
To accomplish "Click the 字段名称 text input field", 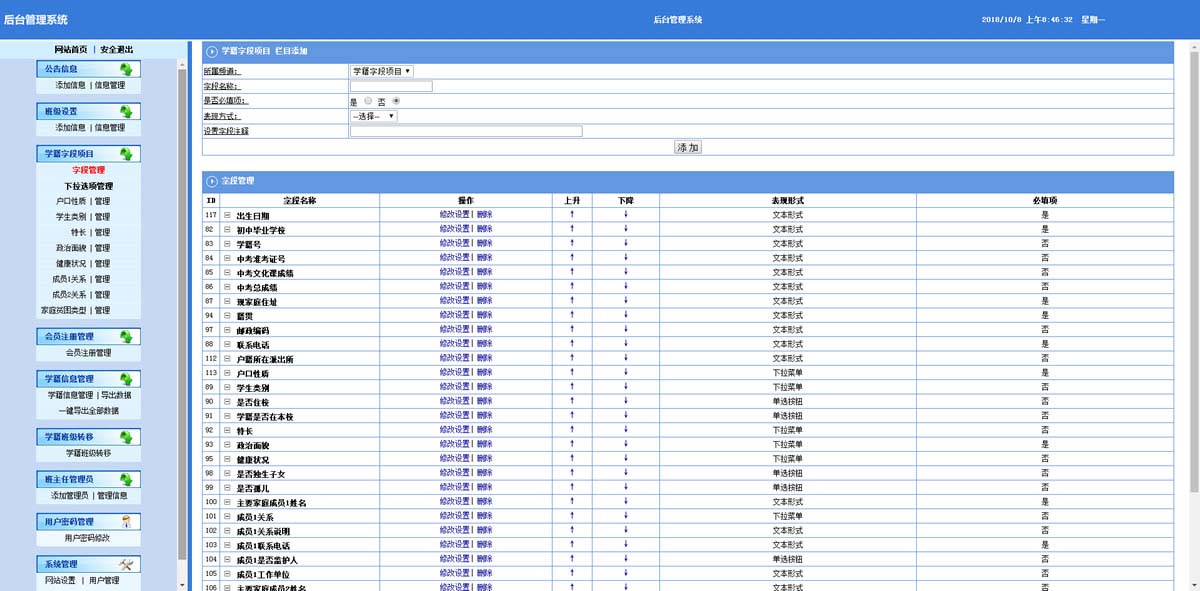I will pos(391,86).
